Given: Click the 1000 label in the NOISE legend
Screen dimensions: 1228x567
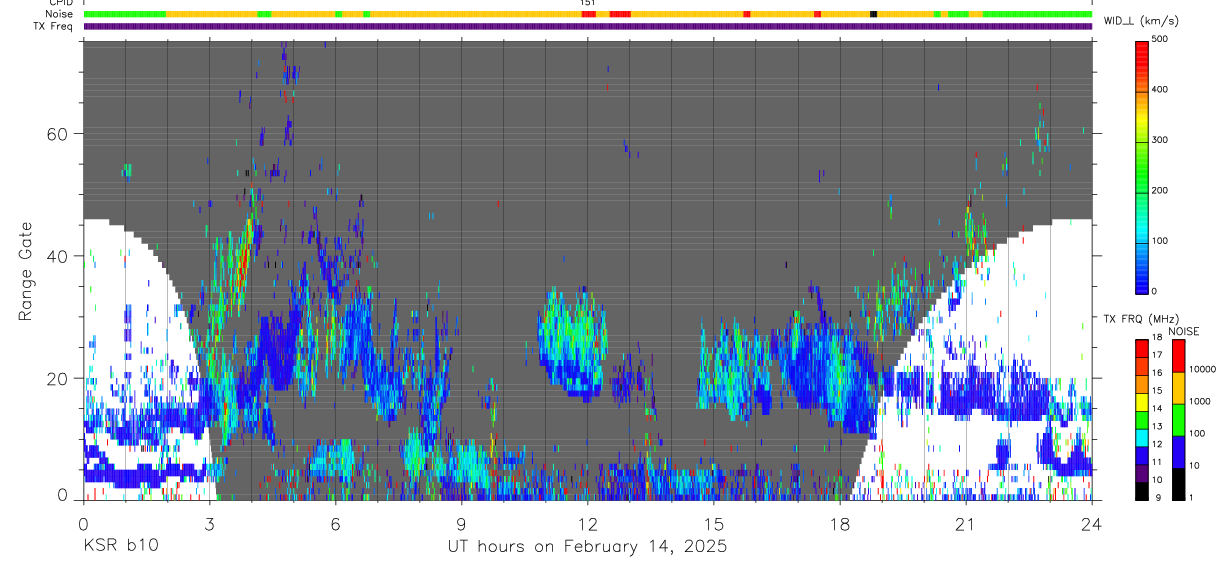Looking at the screenshot, I should (x=1200, y=401).
